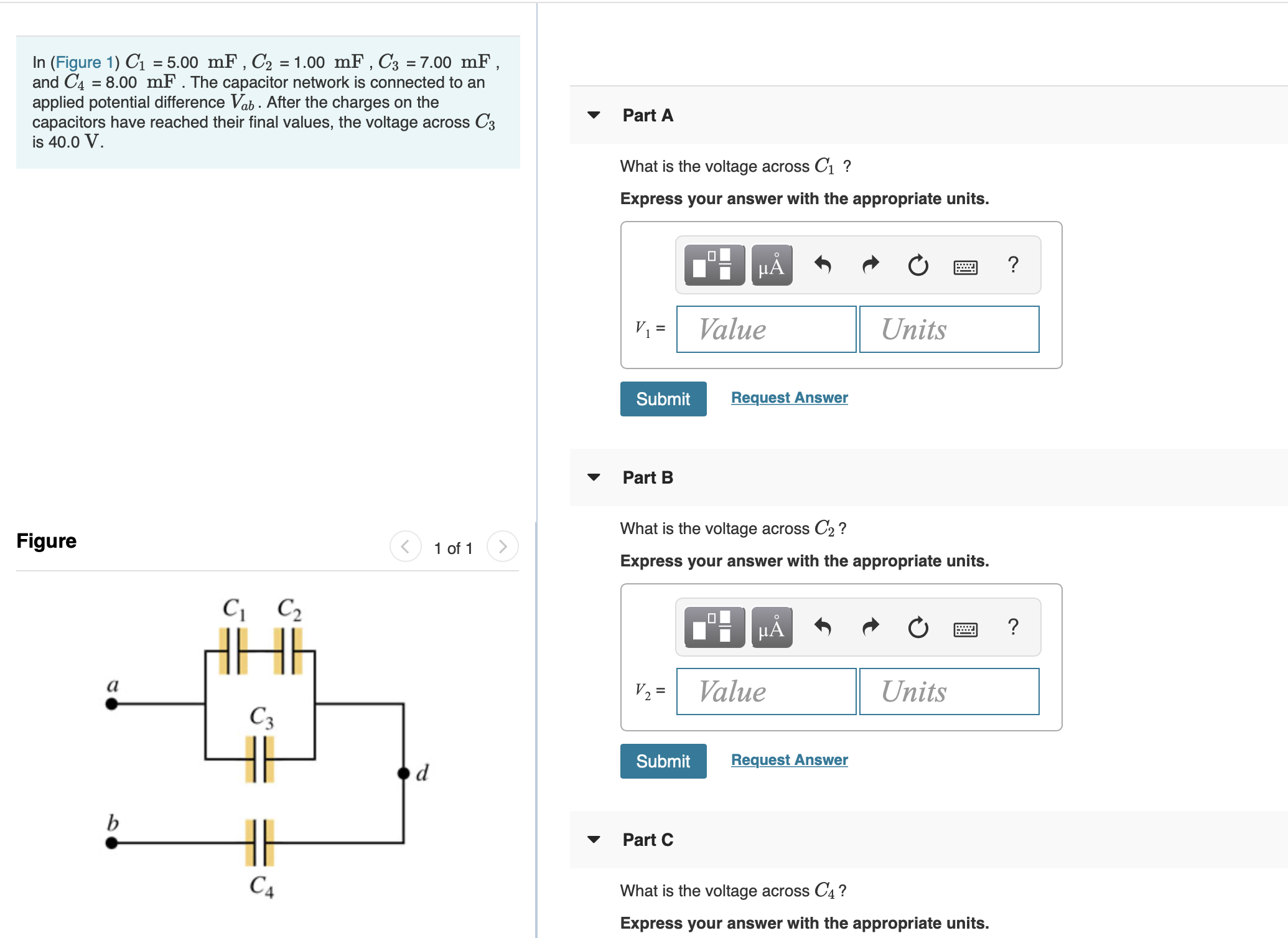Screen dimensions: 1288x938
Task: Click the redo icon in Part A toolbar
Action: click(x=870, y=265)
